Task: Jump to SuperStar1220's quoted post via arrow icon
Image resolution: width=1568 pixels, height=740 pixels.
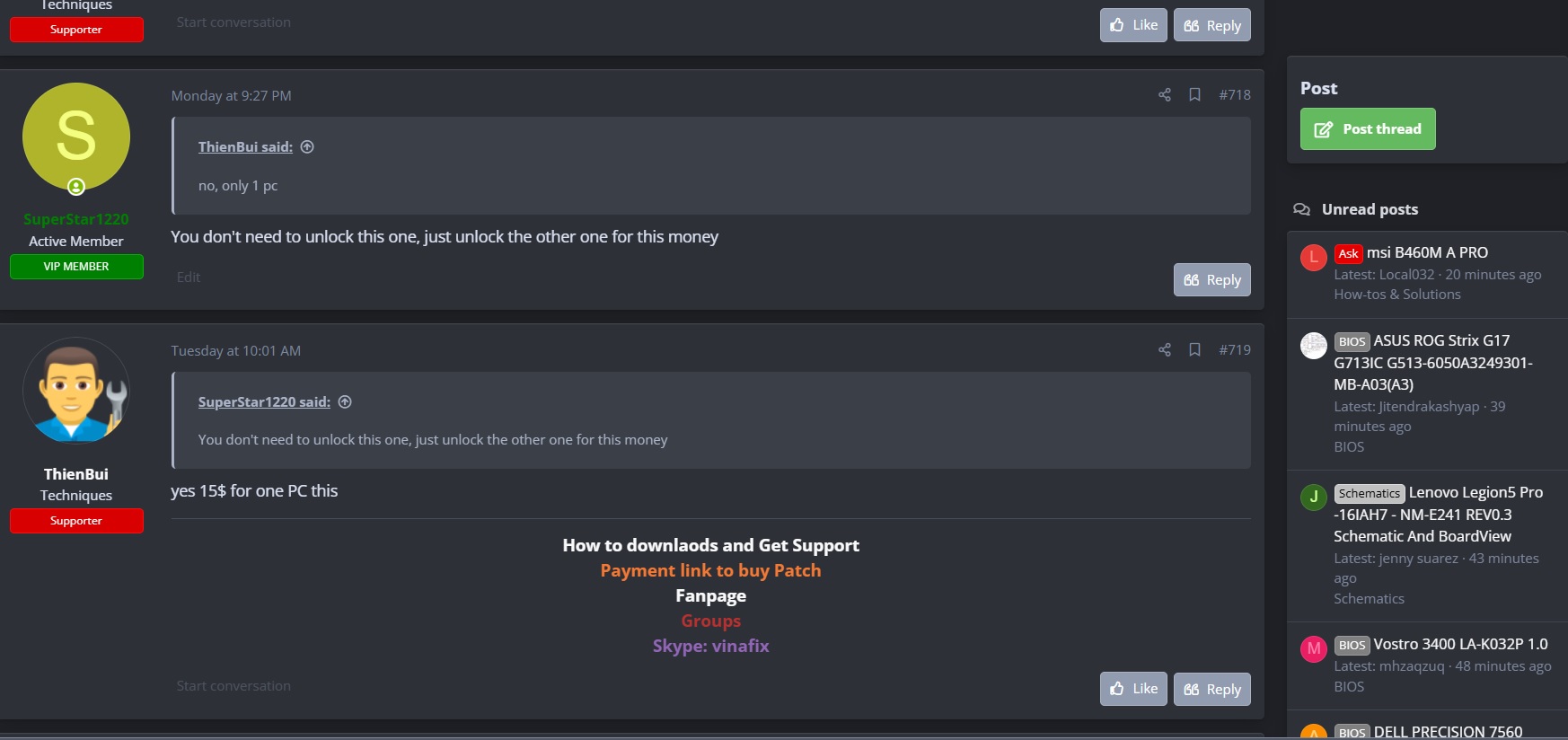Action: pyautogui.click(x=345, y=402)
